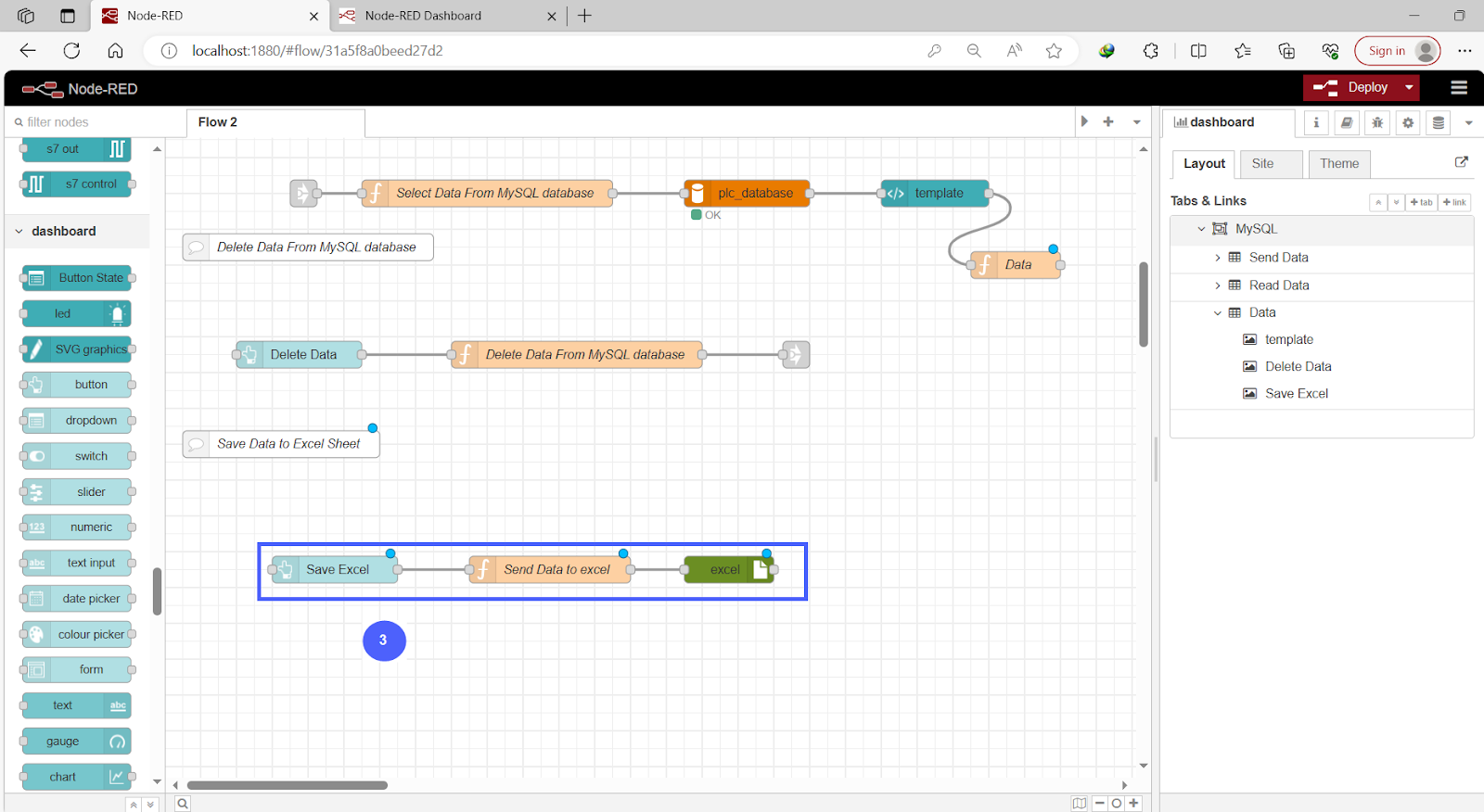Screen dimensions: 1484x812
Task: Click the collapse-all up arrow in Tabs & Links
Action: coord(1378,202)
